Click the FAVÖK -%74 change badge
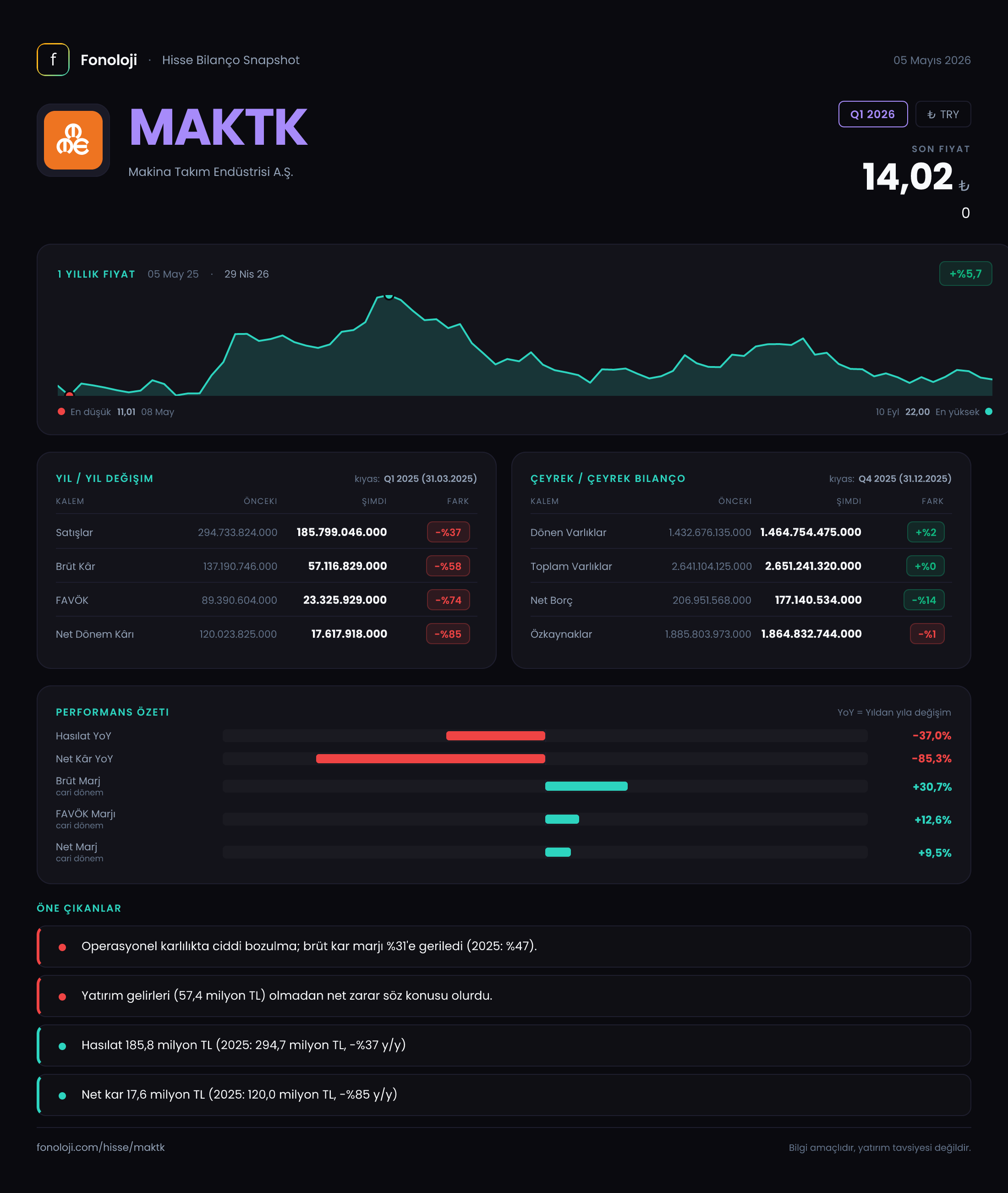This screenshot has width=1008, height=1193. 448,600
